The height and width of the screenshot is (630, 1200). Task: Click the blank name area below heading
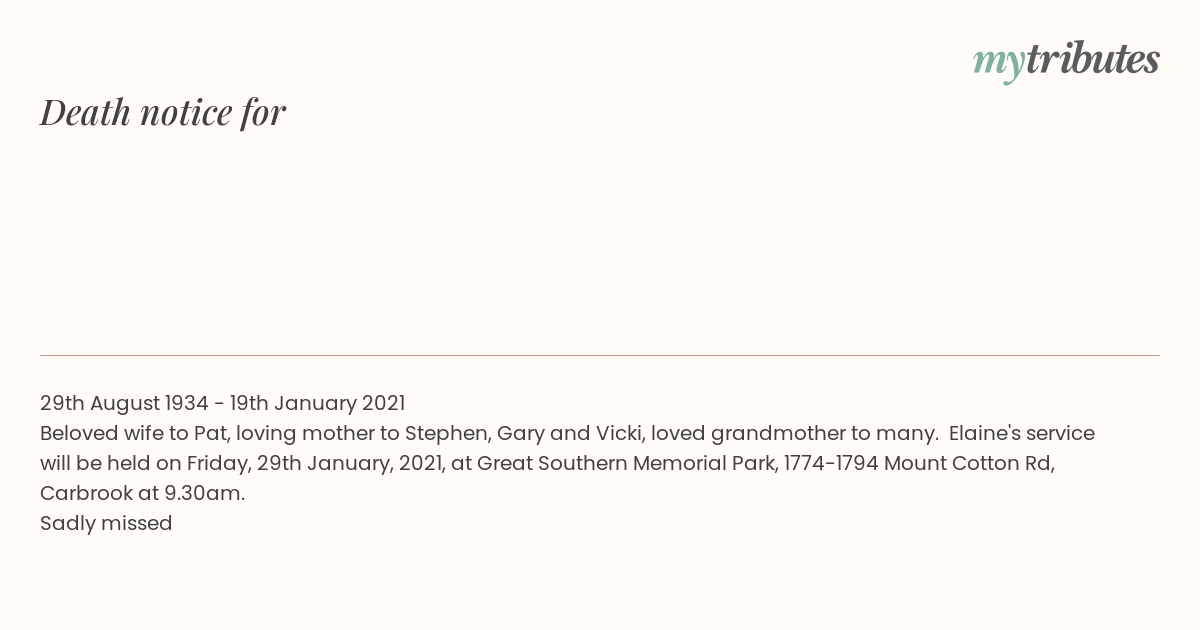(x=600, y=245)
